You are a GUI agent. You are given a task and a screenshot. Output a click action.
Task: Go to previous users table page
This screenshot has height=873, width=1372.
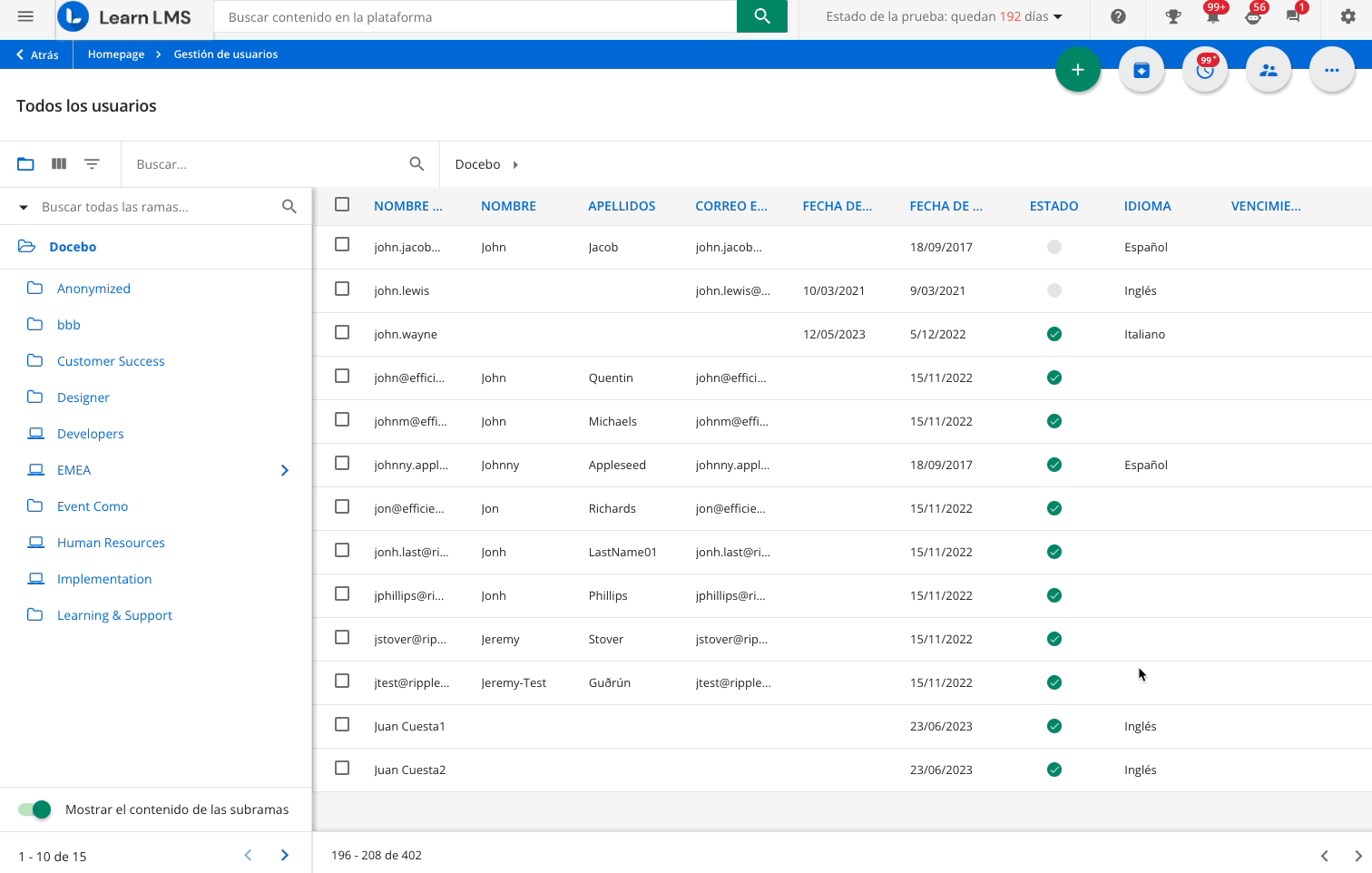(x=1325, y=856)
